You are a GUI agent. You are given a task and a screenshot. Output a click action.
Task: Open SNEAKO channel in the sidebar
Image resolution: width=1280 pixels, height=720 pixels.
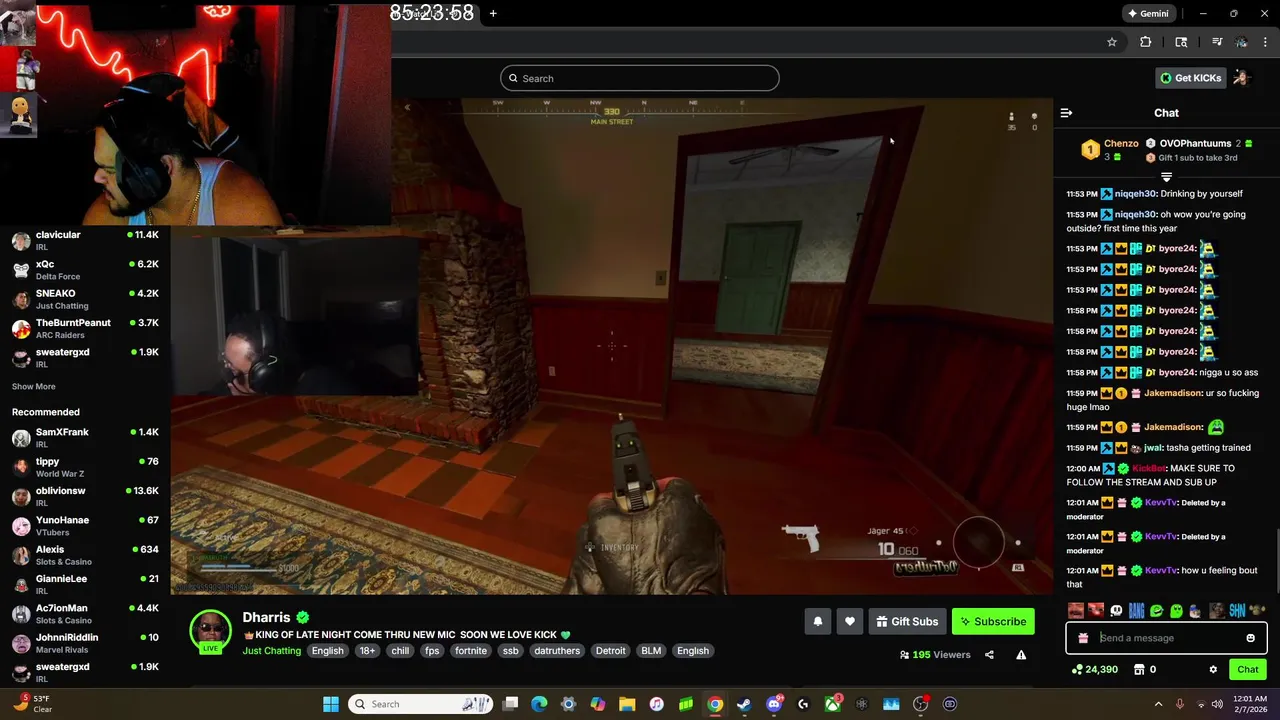[x=85, y=299]
